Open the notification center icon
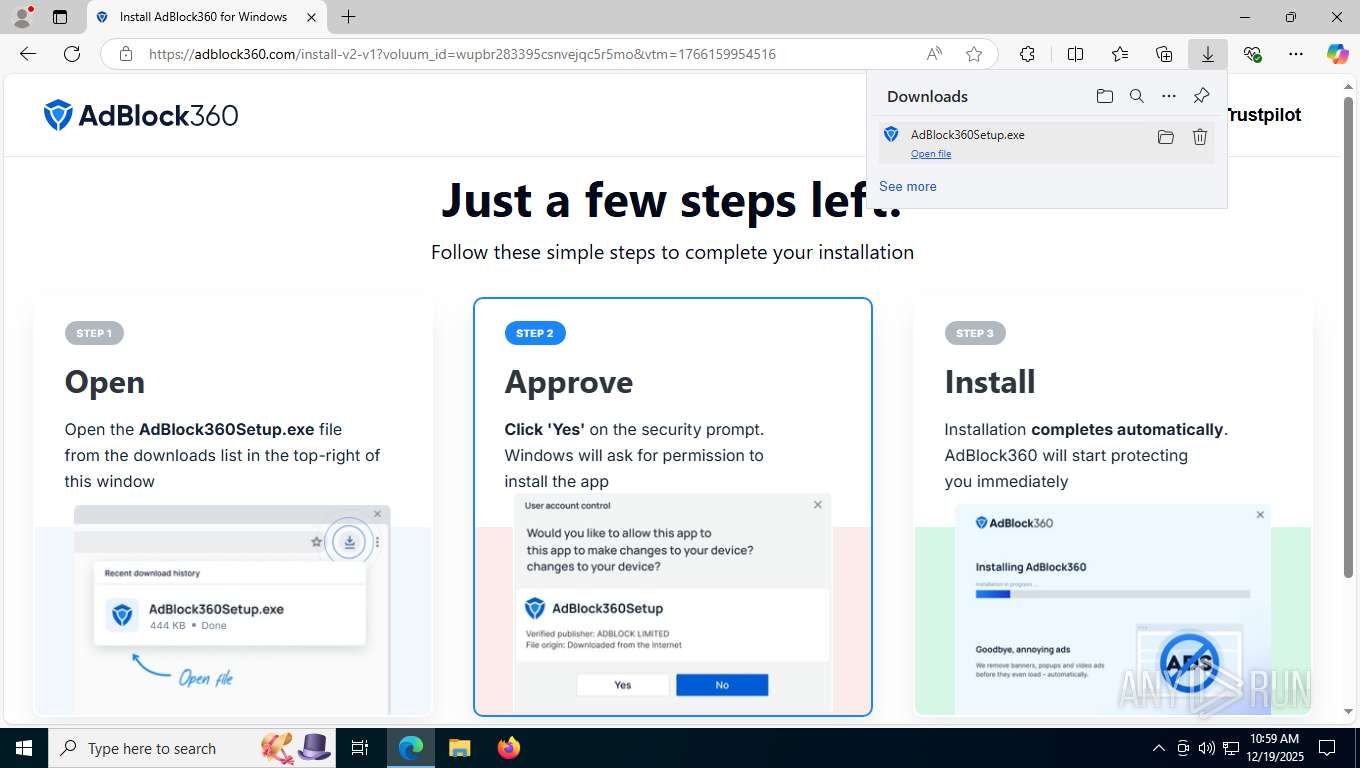 click(1327, 748)
